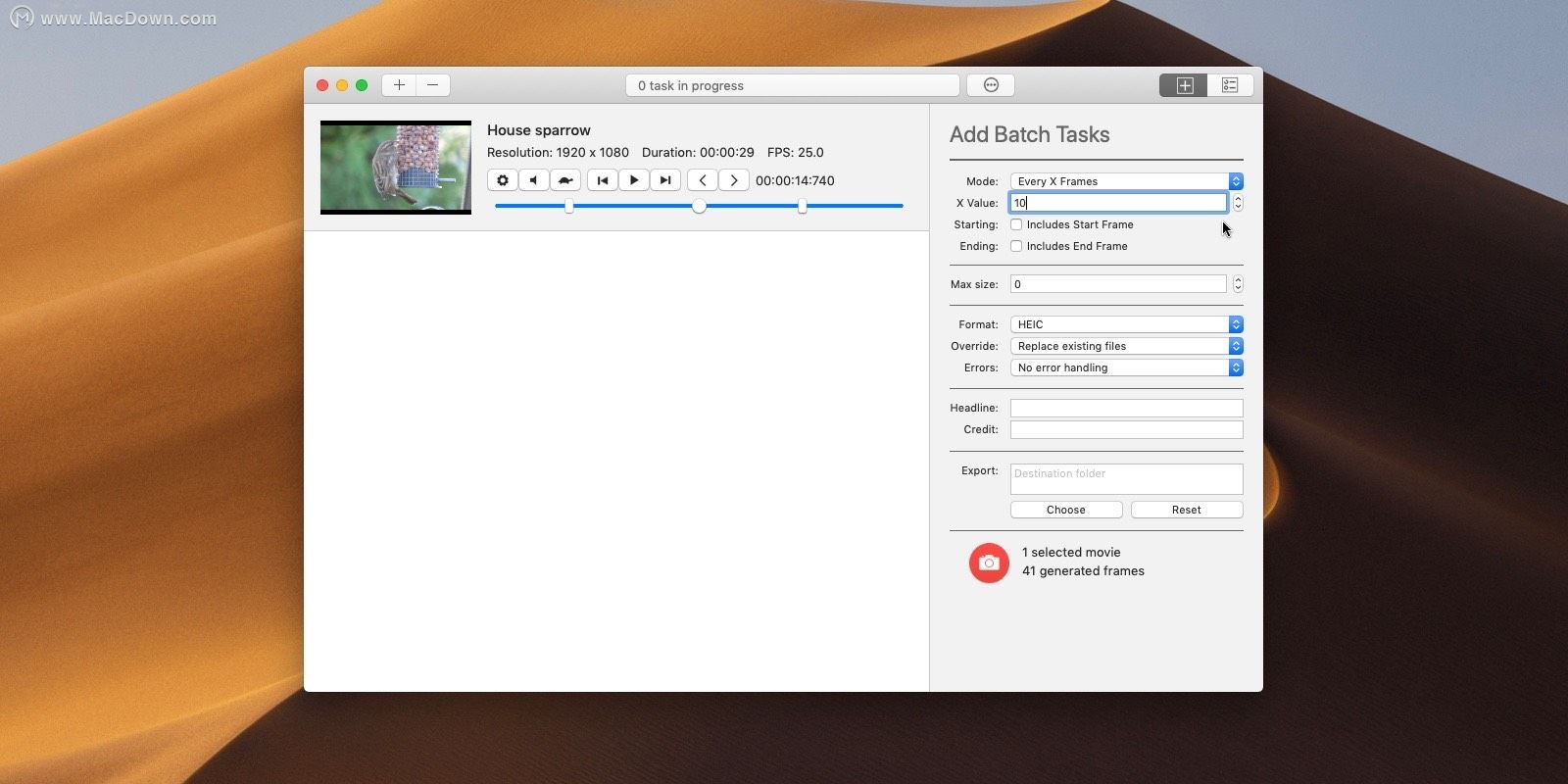Jump to the end of the movie
The width and height of the screenshot is (1568, 784).
tap(665, 180)
